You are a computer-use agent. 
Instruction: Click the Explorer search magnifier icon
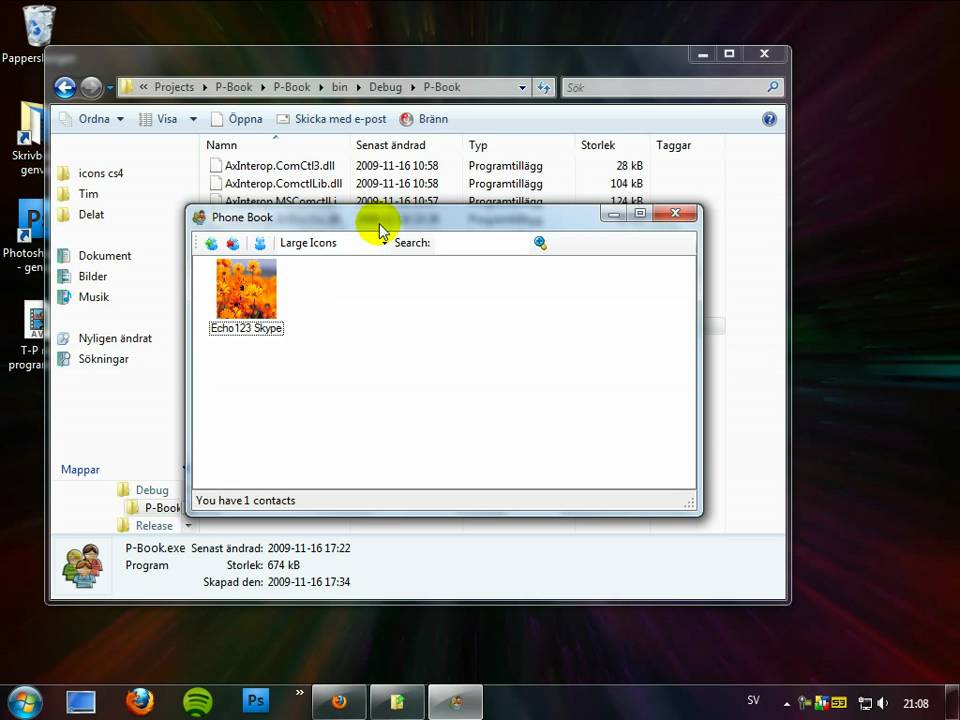[773, 87]
